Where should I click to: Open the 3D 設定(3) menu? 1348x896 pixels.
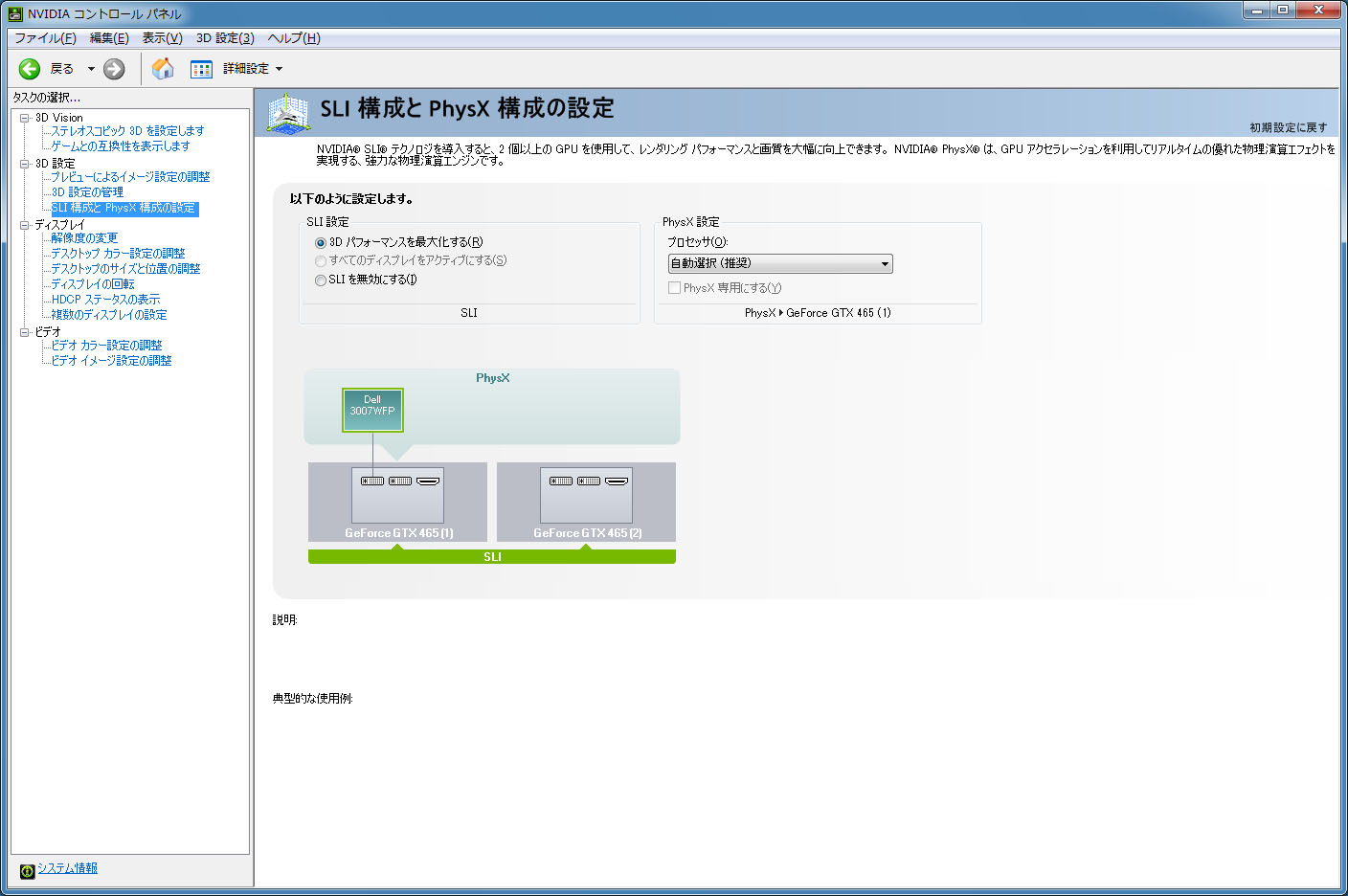225,38
